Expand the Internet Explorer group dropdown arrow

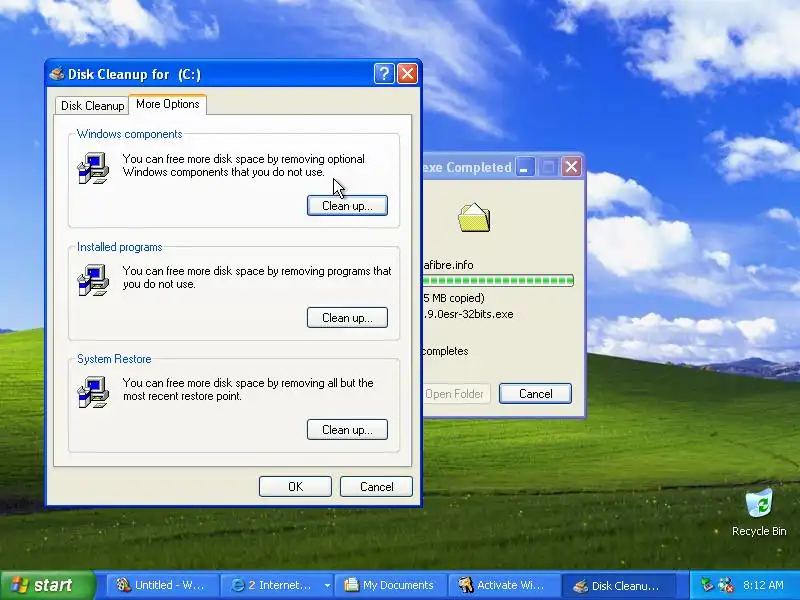327,586
